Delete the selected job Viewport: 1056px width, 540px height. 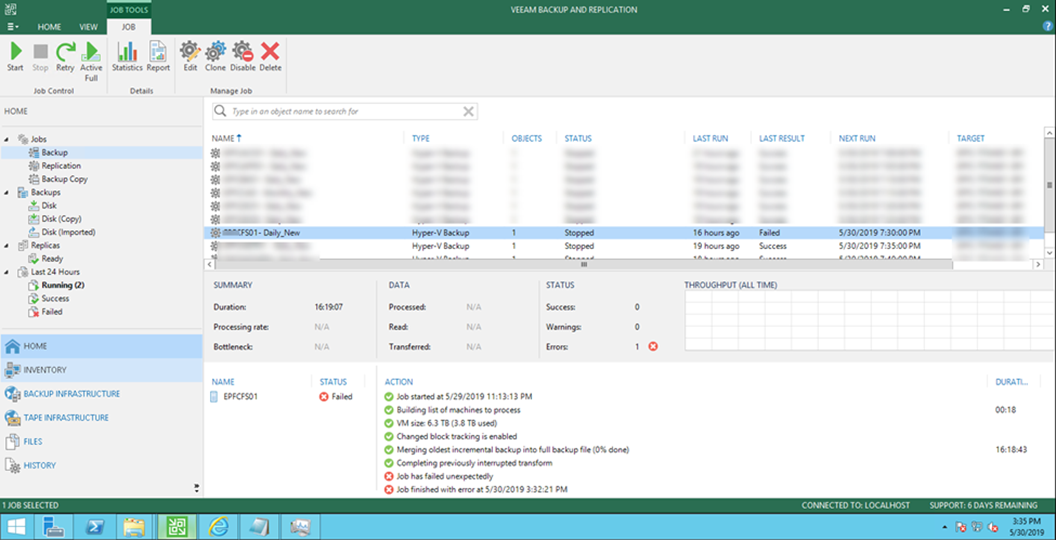coord(270,57)
